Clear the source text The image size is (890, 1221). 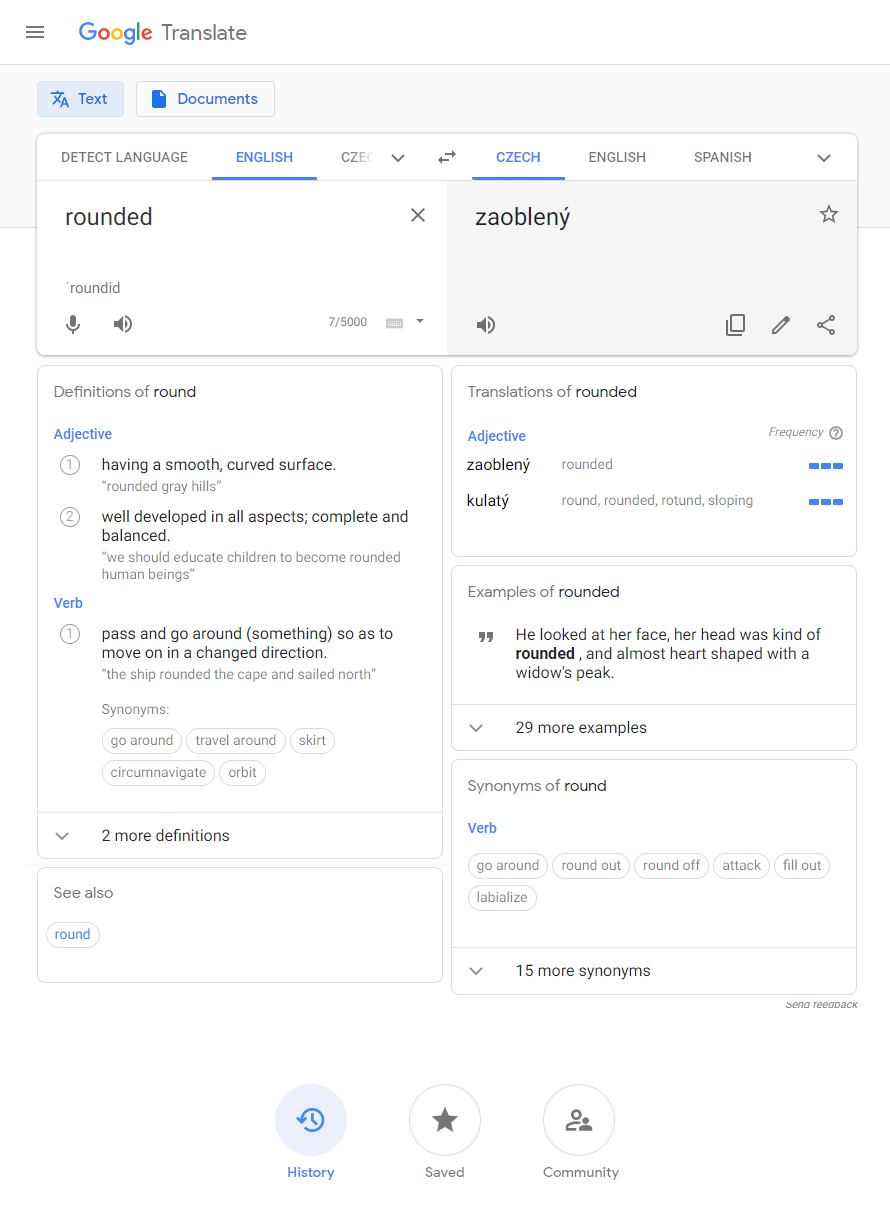tap(418, 215)
